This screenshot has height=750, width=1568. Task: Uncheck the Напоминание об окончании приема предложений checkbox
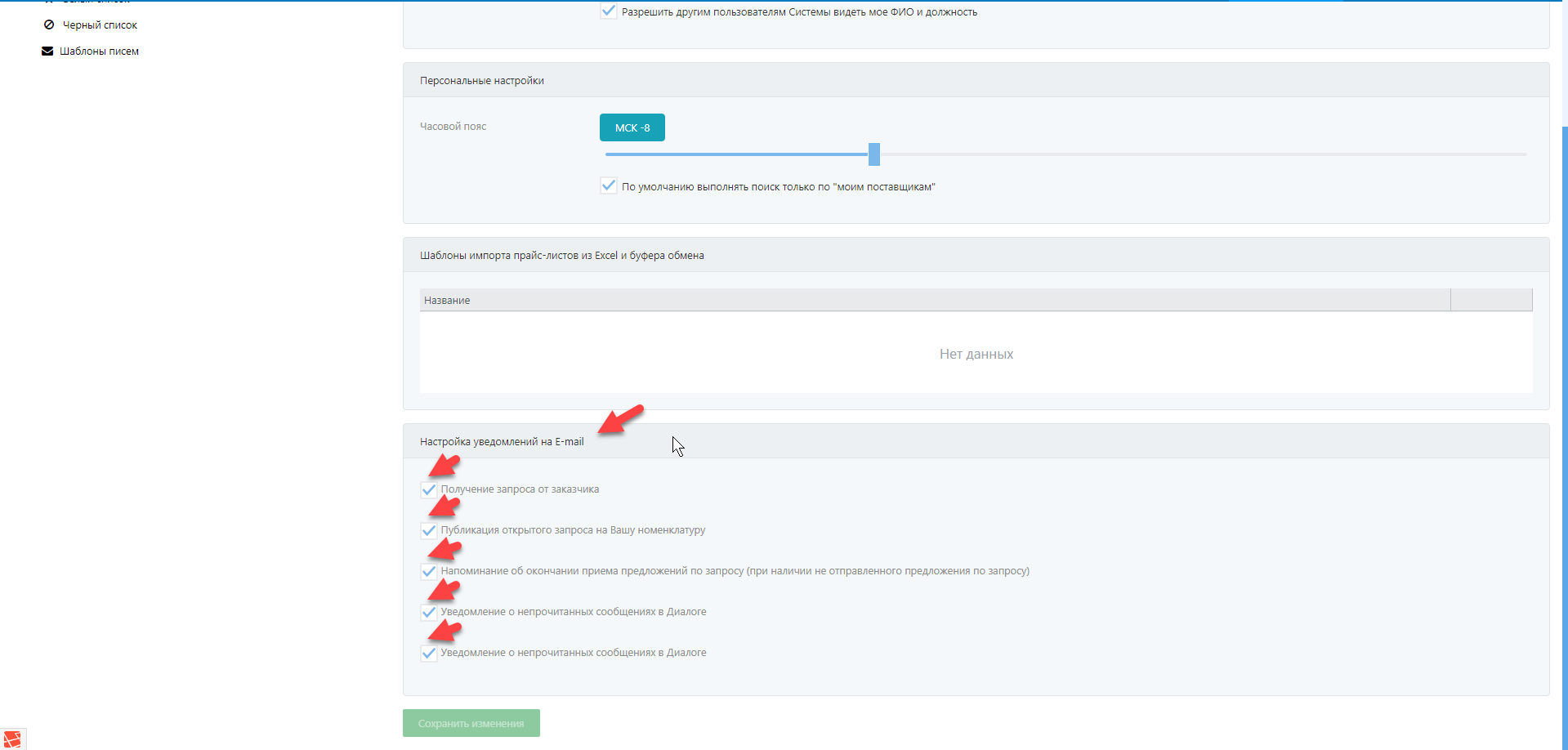(429, 572)
